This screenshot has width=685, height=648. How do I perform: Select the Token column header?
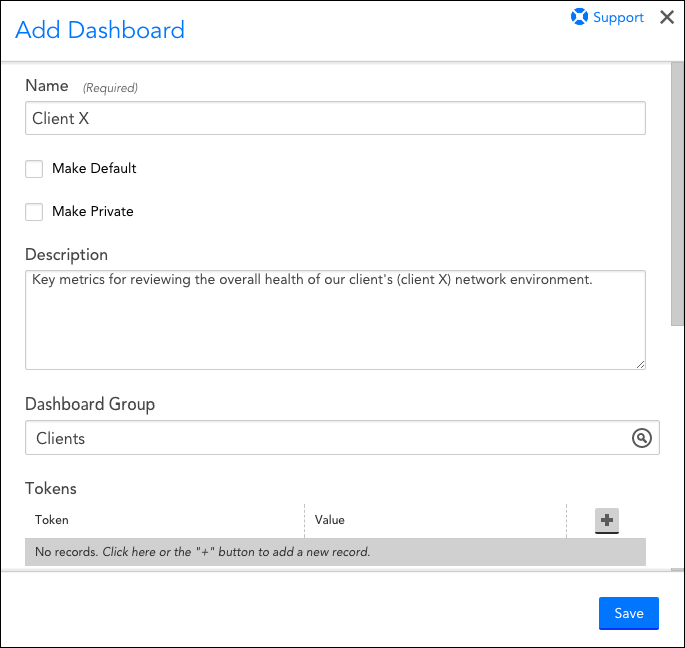(52, 520)
